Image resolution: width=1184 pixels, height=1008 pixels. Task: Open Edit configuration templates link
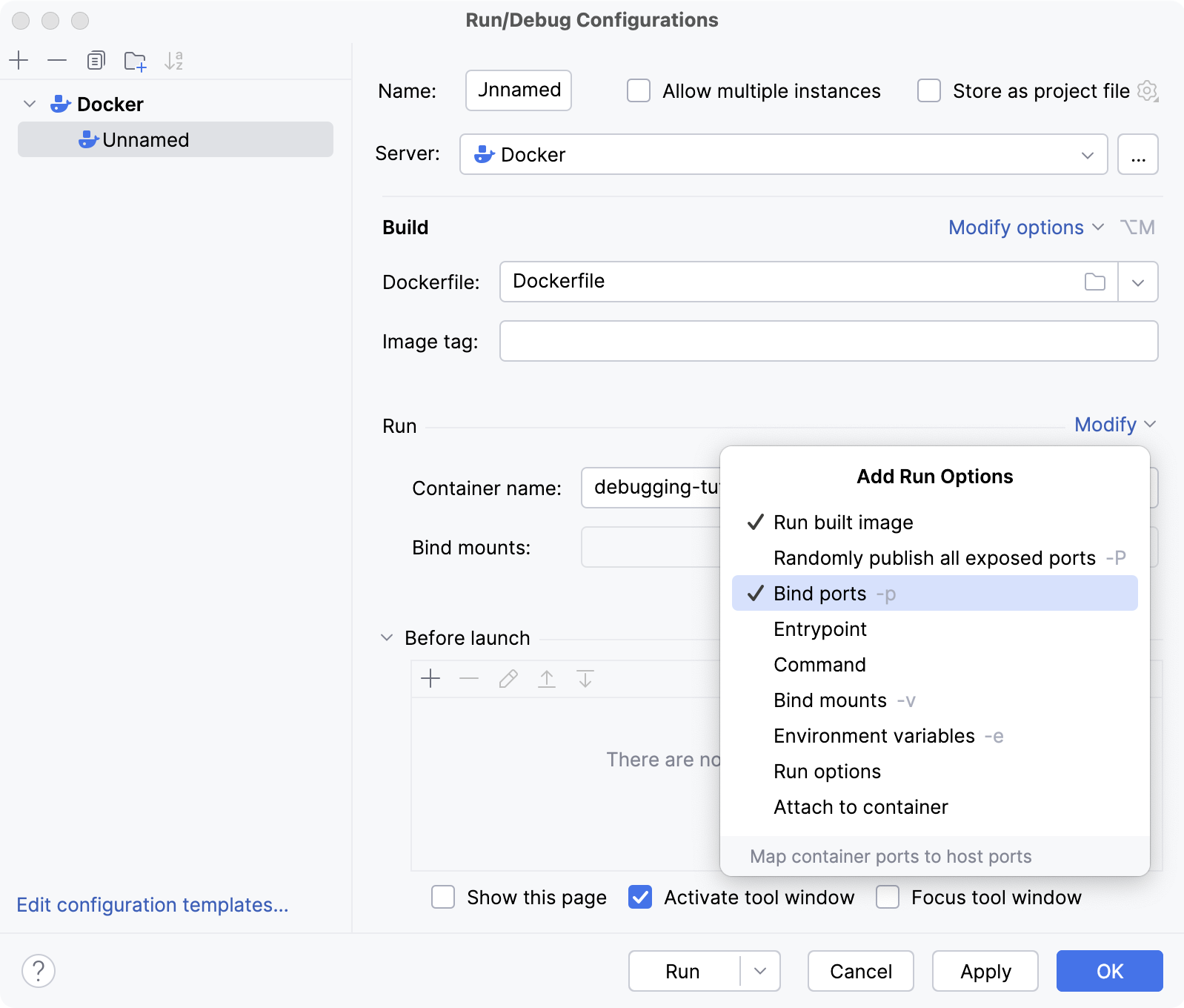coord(153,905)
